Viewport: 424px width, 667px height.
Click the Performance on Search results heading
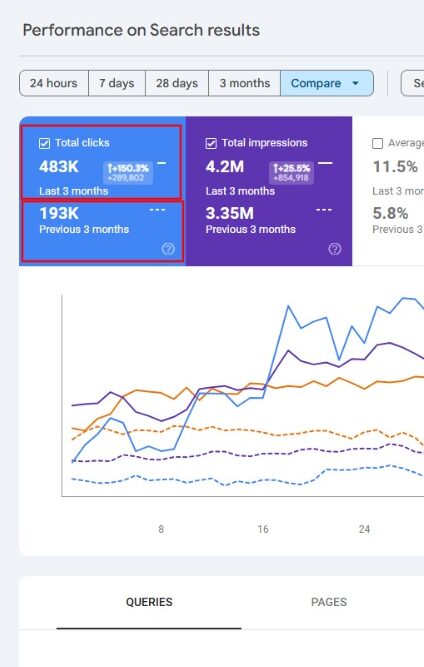coord(141,30)
